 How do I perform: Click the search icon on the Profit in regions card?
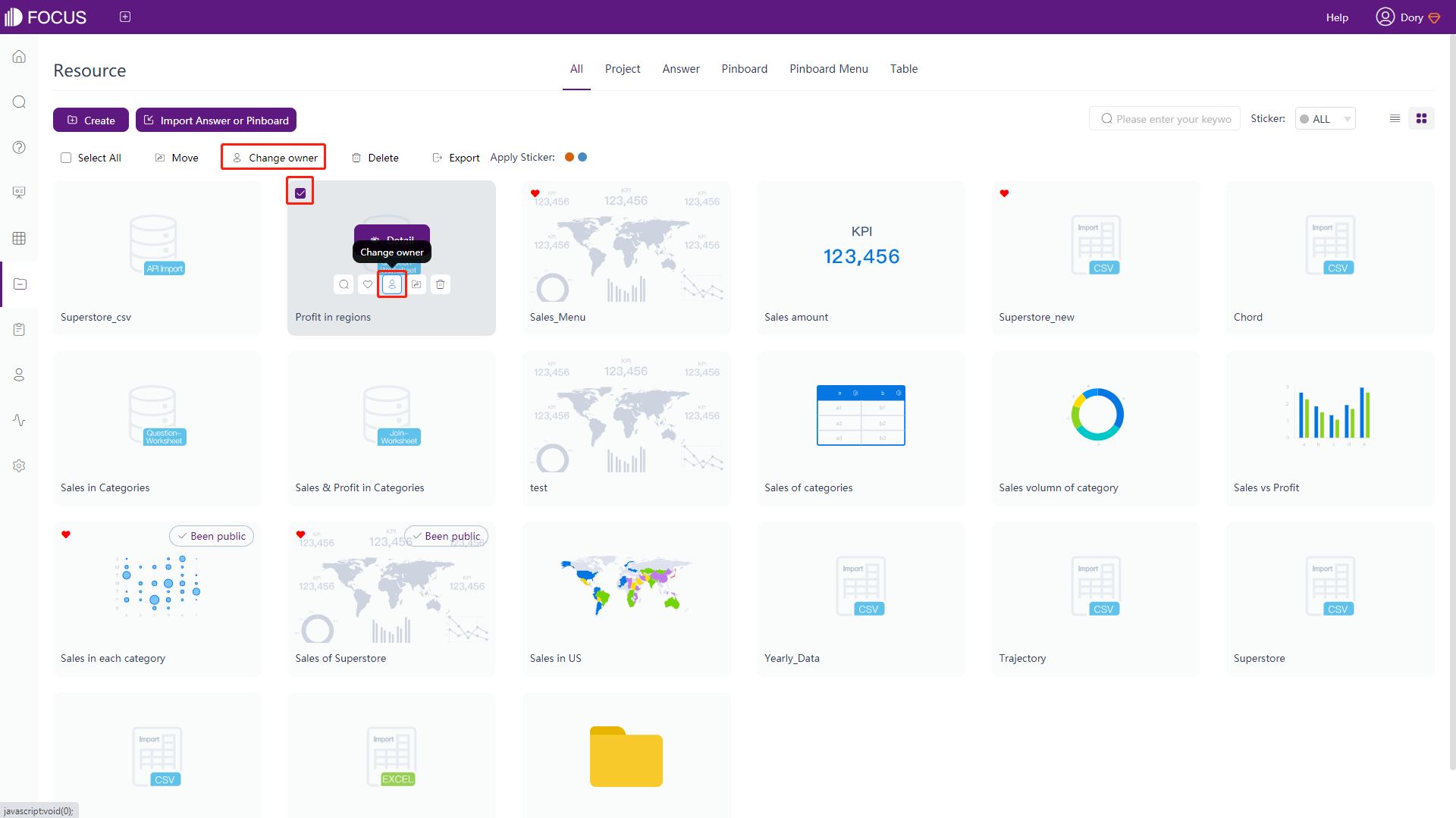[344, 284]
